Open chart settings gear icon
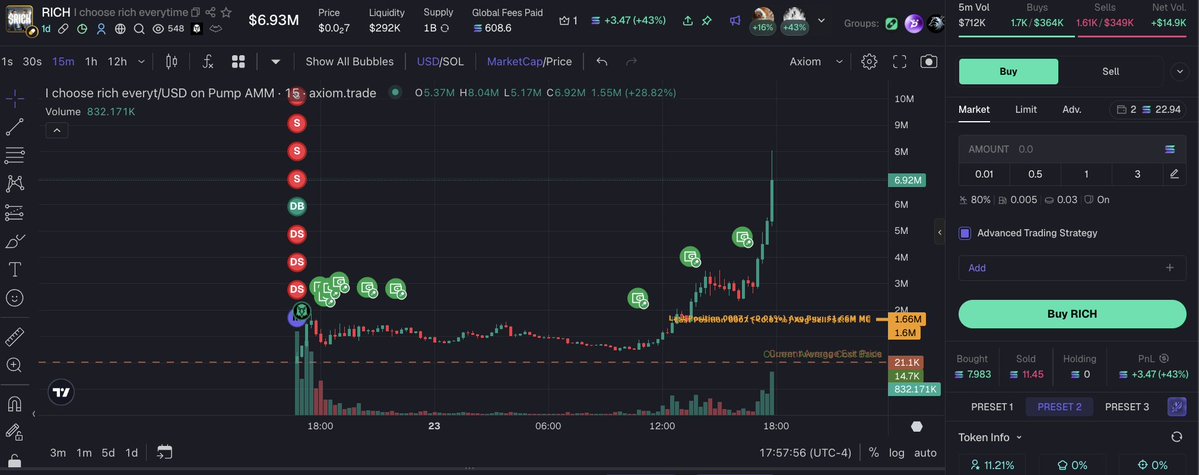 pos(869,61)
